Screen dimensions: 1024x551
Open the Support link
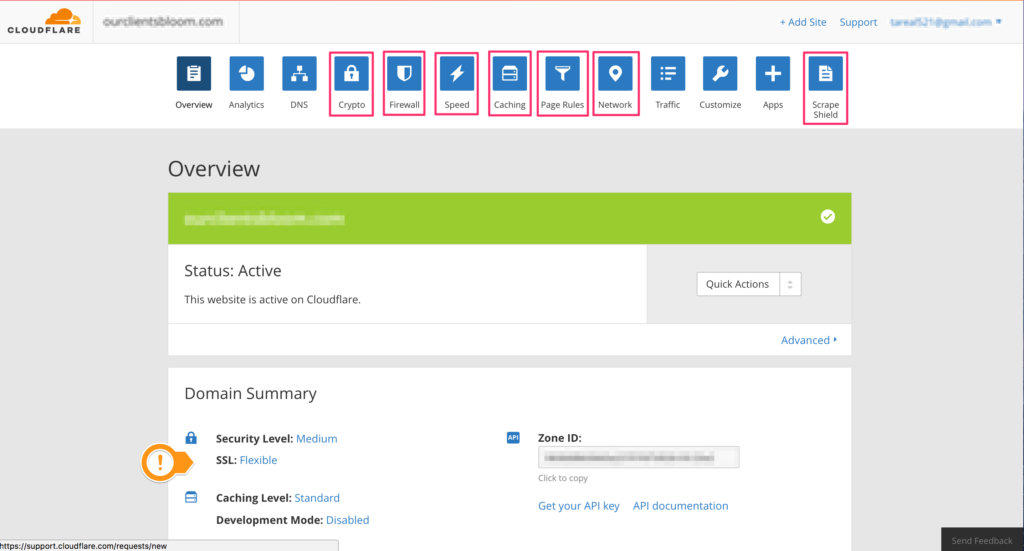[858, 22]
